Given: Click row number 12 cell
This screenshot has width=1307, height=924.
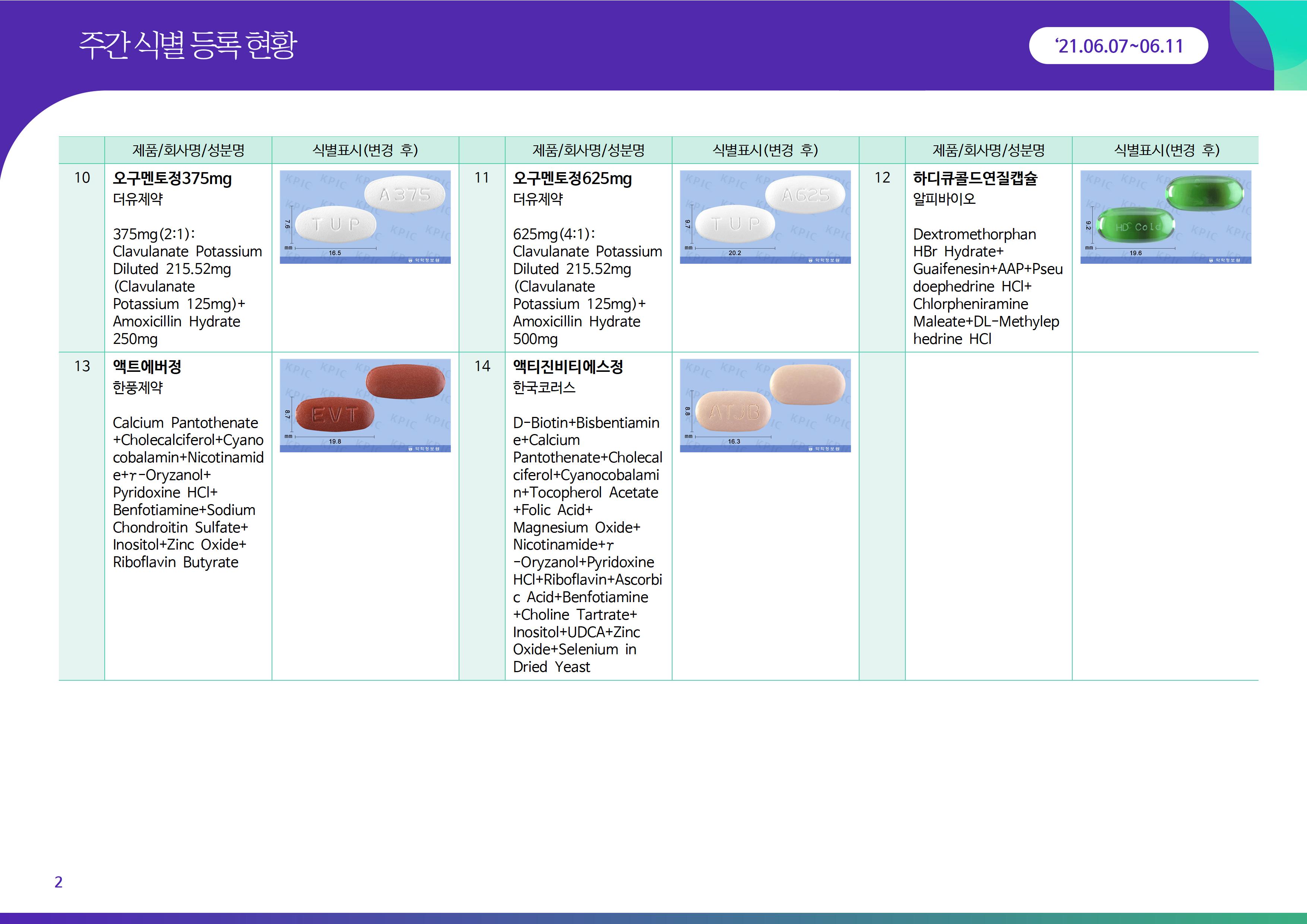Looking at the screenshot, I should [882, 178].
